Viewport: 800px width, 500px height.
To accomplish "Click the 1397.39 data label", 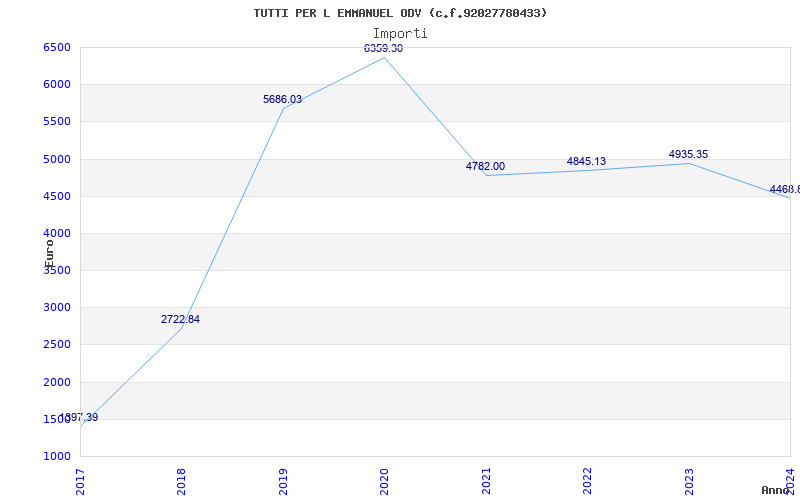I will (79, 417).
